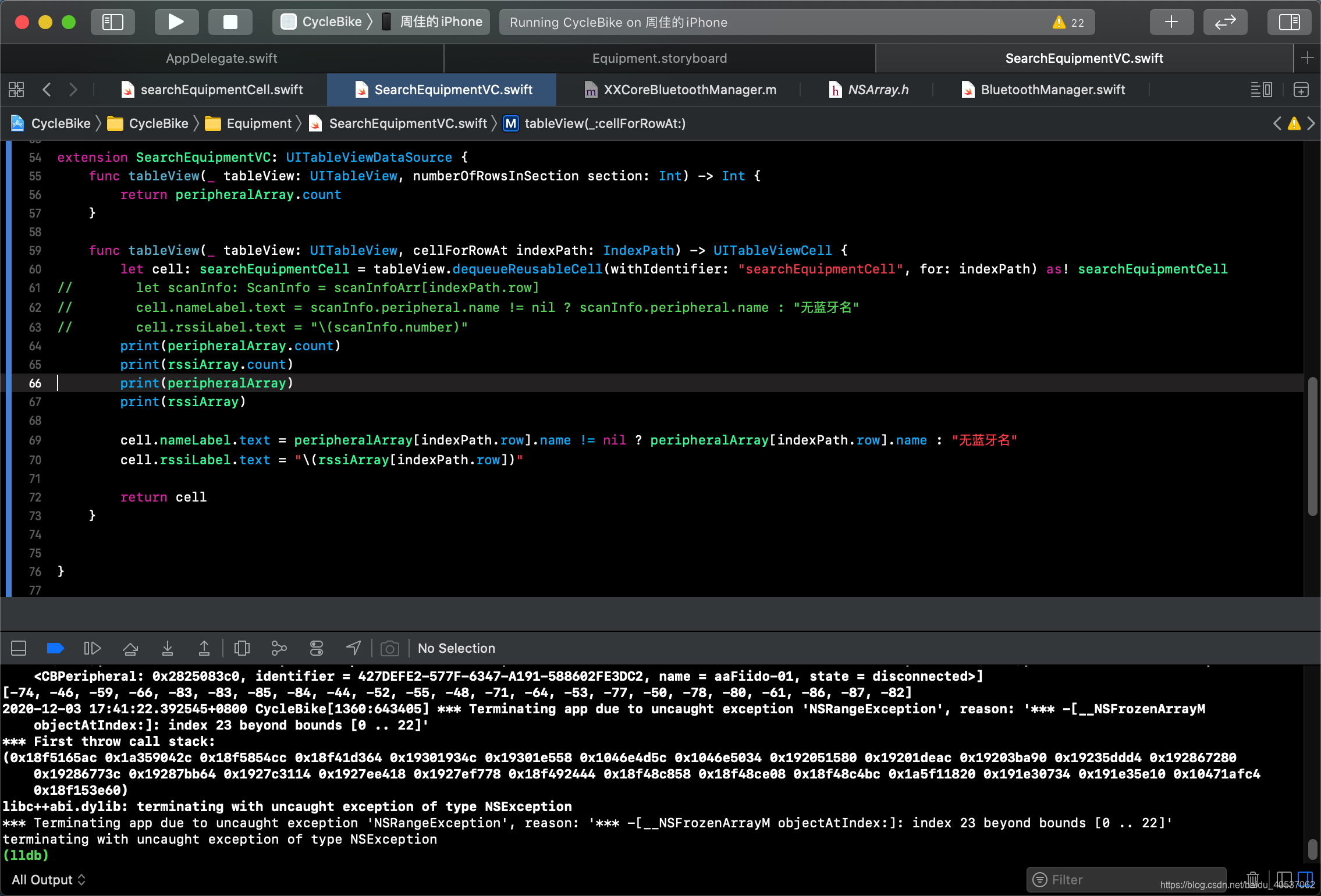The width and height of the screenshot is (1321, 896).
Task: Hide the debug area
Action: pos(19,648)
